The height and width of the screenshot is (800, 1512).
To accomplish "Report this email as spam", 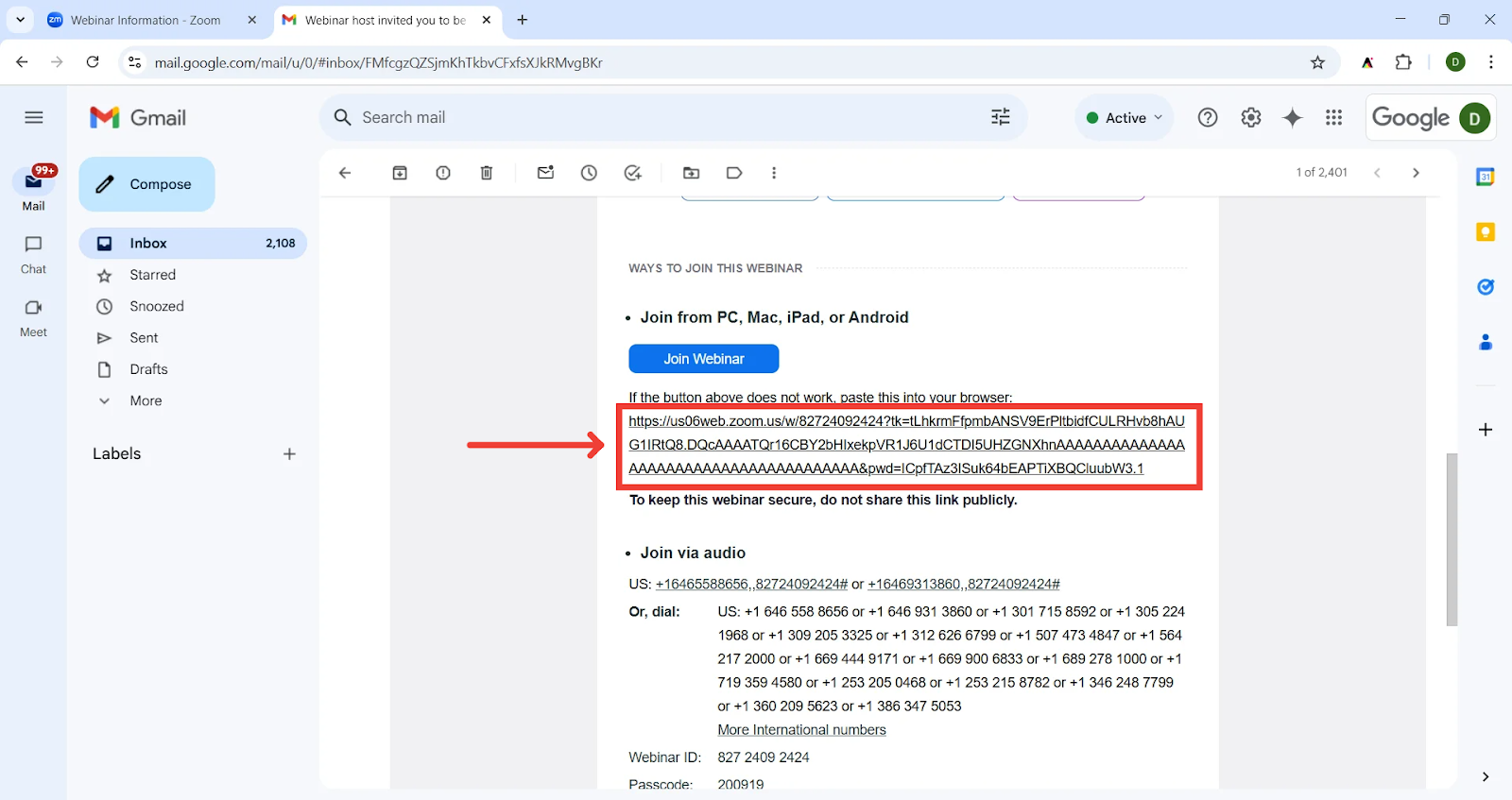I will [x=443, y=173].
